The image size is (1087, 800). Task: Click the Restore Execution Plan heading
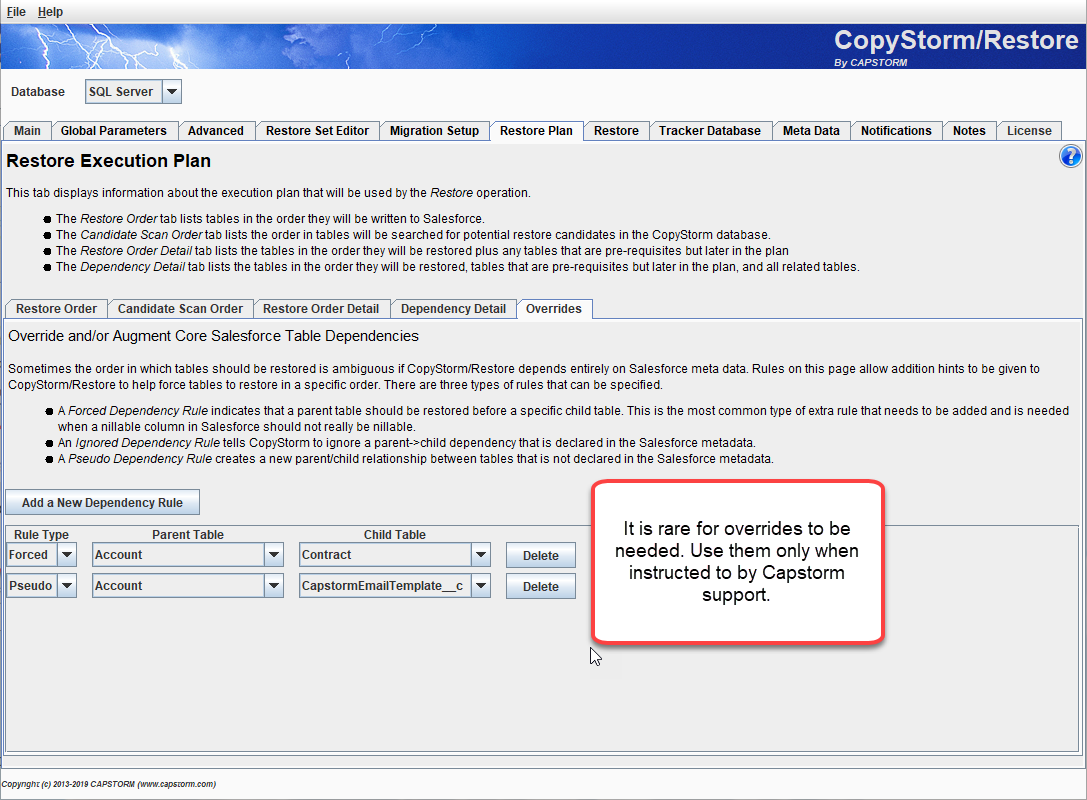109,161
